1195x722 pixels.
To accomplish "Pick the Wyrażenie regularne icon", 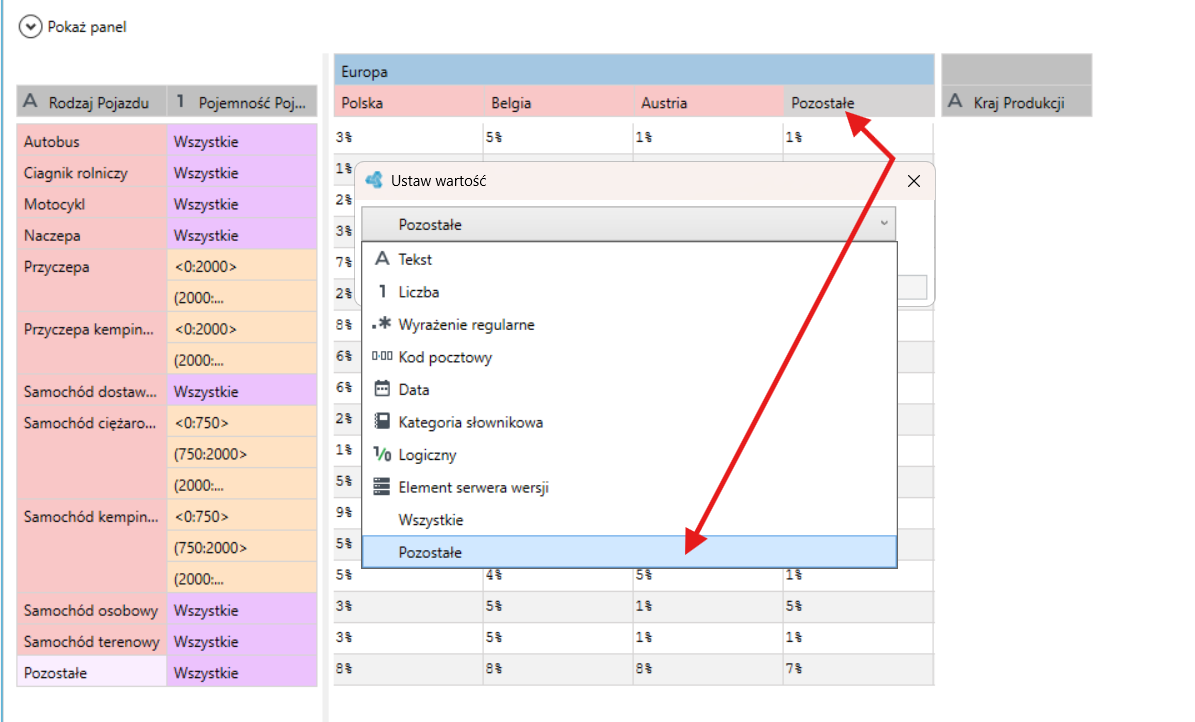I will [382, 324].
